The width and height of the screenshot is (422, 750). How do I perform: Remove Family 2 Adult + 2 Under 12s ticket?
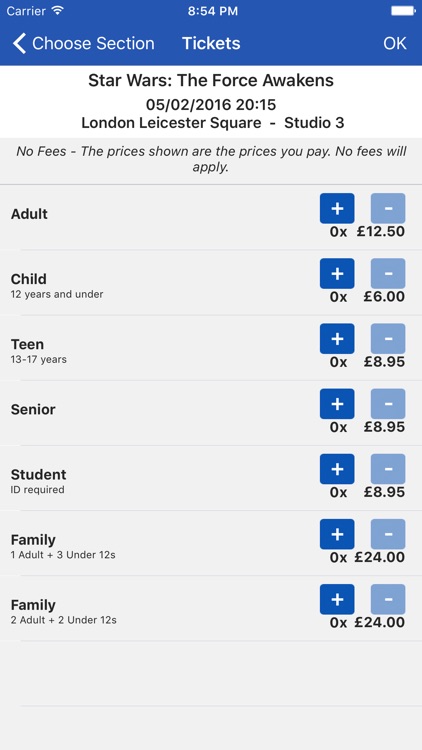(x=388, y=599)
